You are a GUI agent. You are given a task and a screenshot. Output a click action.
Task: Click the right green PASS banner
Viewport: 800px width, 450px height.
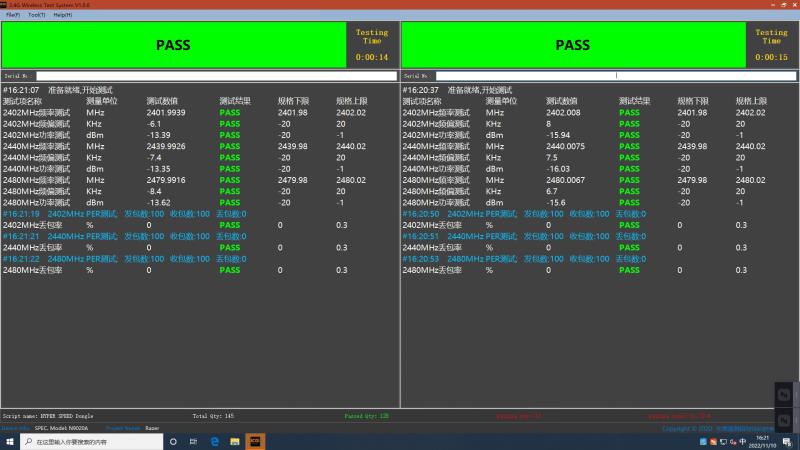(572, 45)
